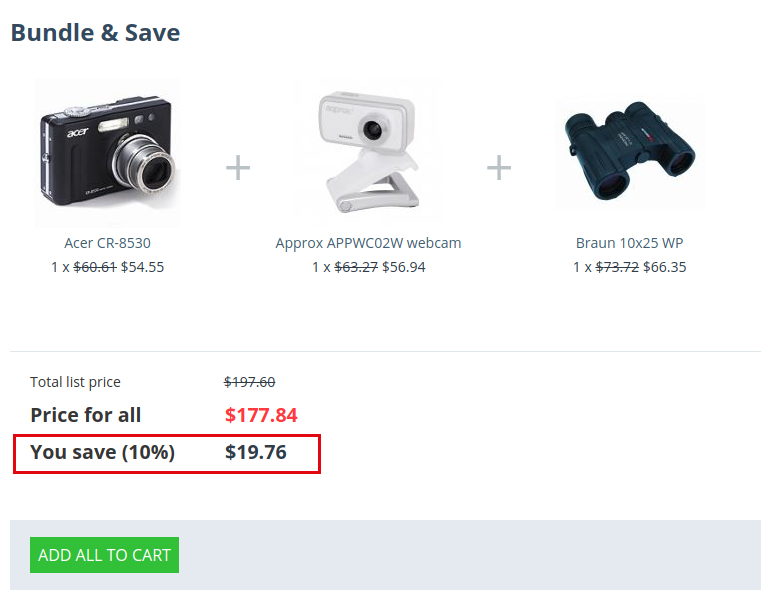Click the You save (10%) label
Image resolution: width=761 pixels, height=597 pixels.
pyautogui.click(x=102, y=452)
